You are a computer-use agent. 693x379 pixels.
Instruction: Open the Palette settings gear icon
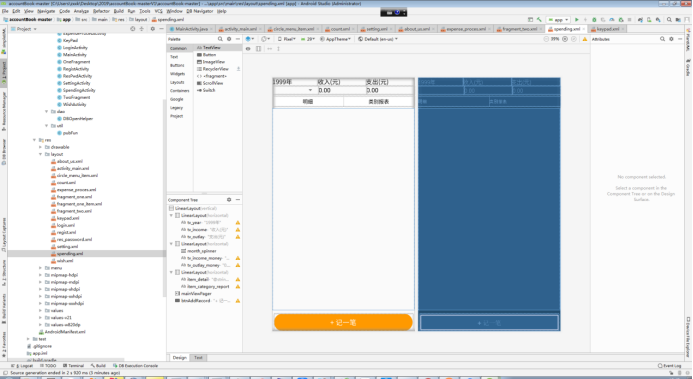pos(229,39)
